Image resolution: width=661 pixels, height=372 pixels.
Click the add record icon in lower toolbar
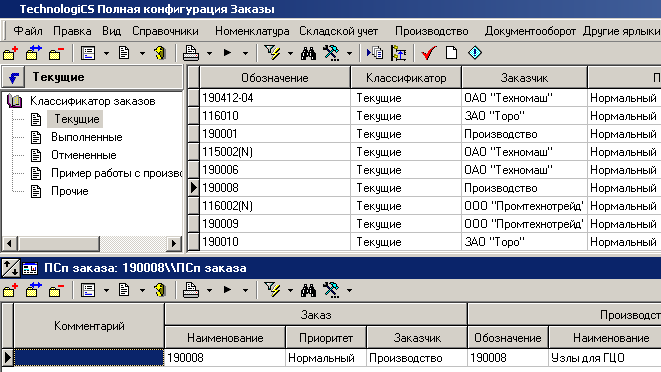pyautogui.click(x=11, y=290)
